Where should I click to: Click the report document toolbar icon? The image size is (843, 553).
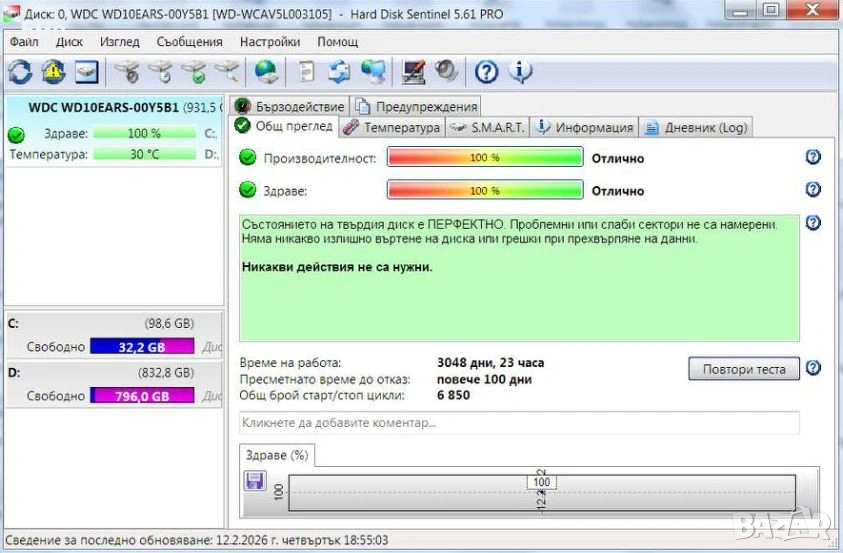pyautogui.click(x=307, y=72)
